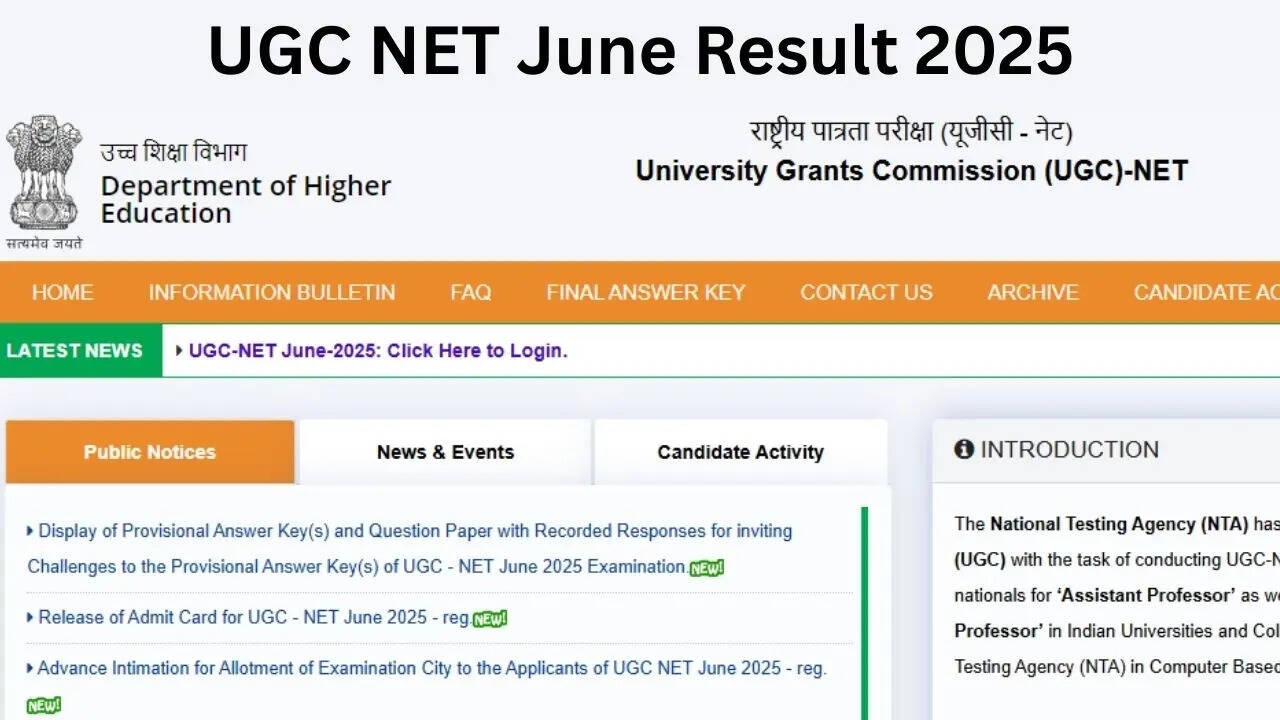The image size is (1280, 720).
Task: Open the FINAL ANSWER KEY menu item
Action: 645,292
